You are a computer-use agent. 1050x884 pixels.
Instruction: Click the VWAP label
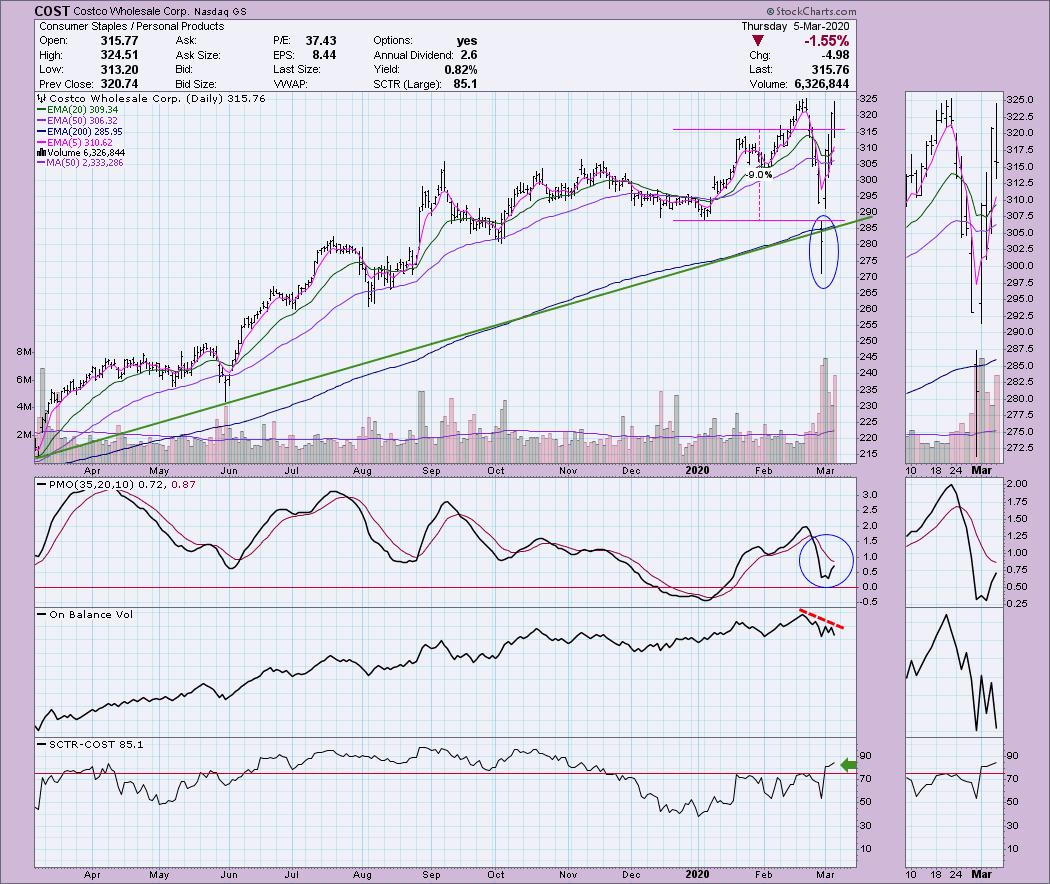pos(290,84)
